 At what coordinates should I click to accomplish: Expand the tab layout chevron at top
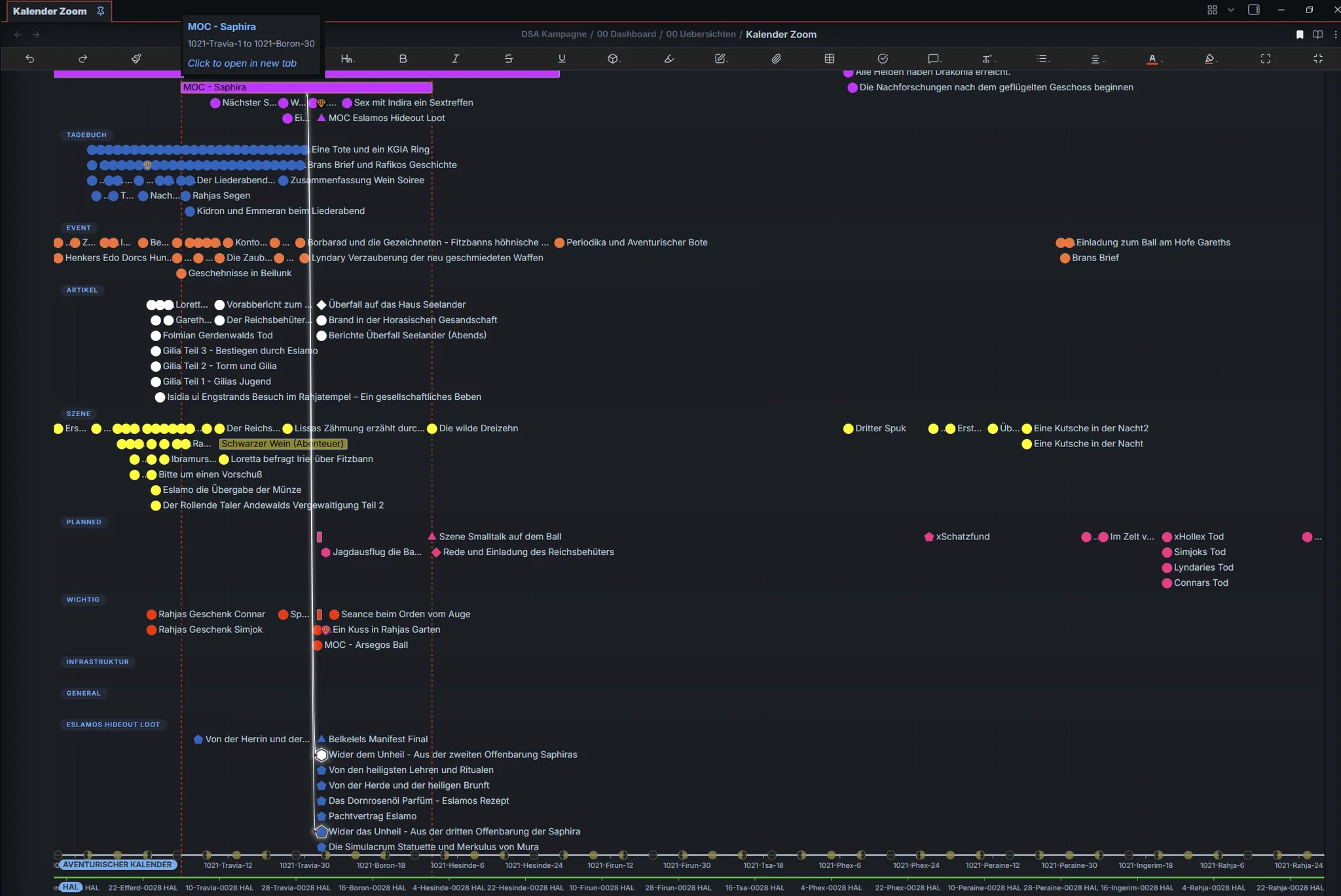click(x=1230, y=10)
